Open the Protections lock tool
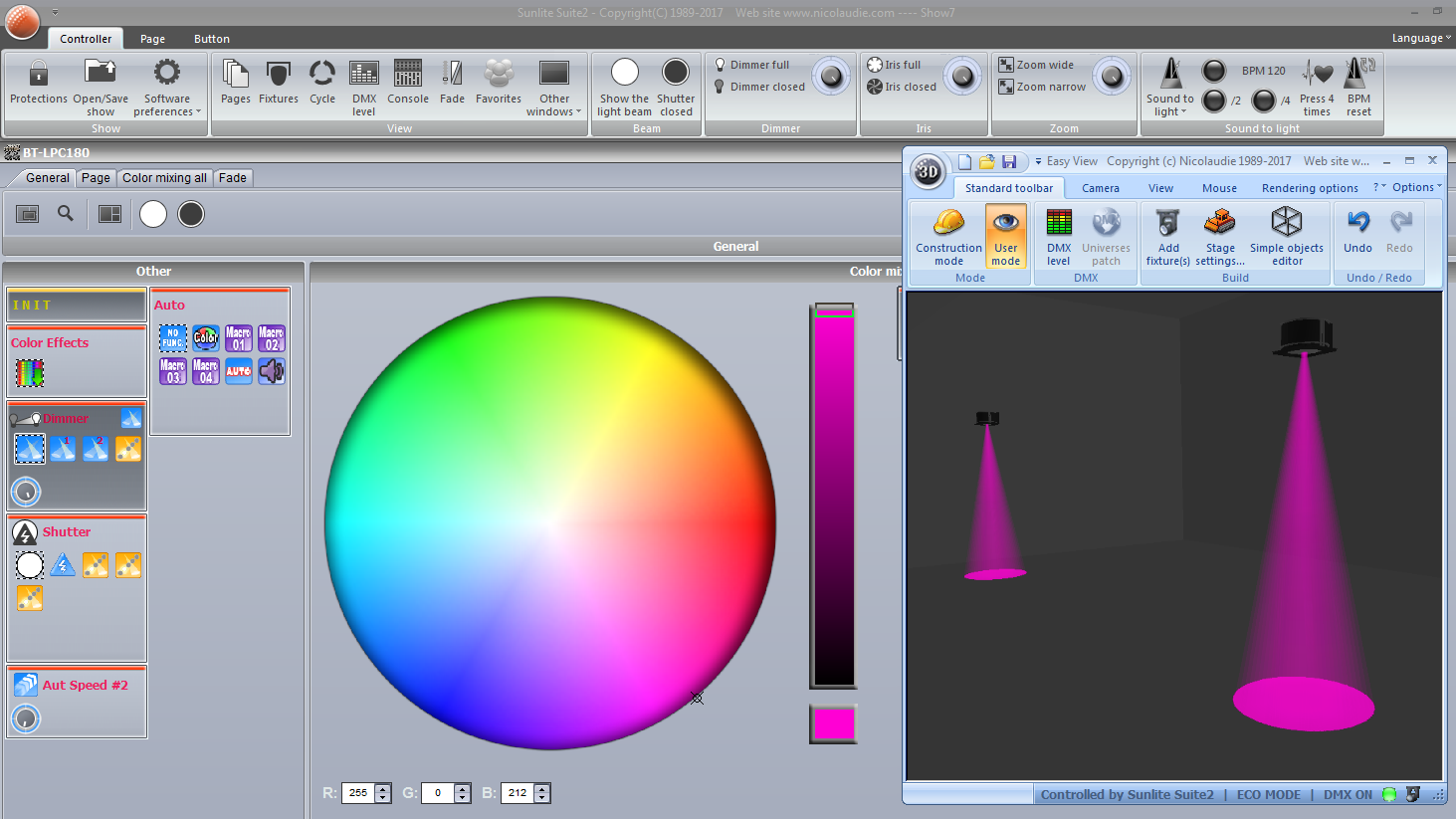The image size is (1456, 819). pyautogui.click(x=39, y=74)
